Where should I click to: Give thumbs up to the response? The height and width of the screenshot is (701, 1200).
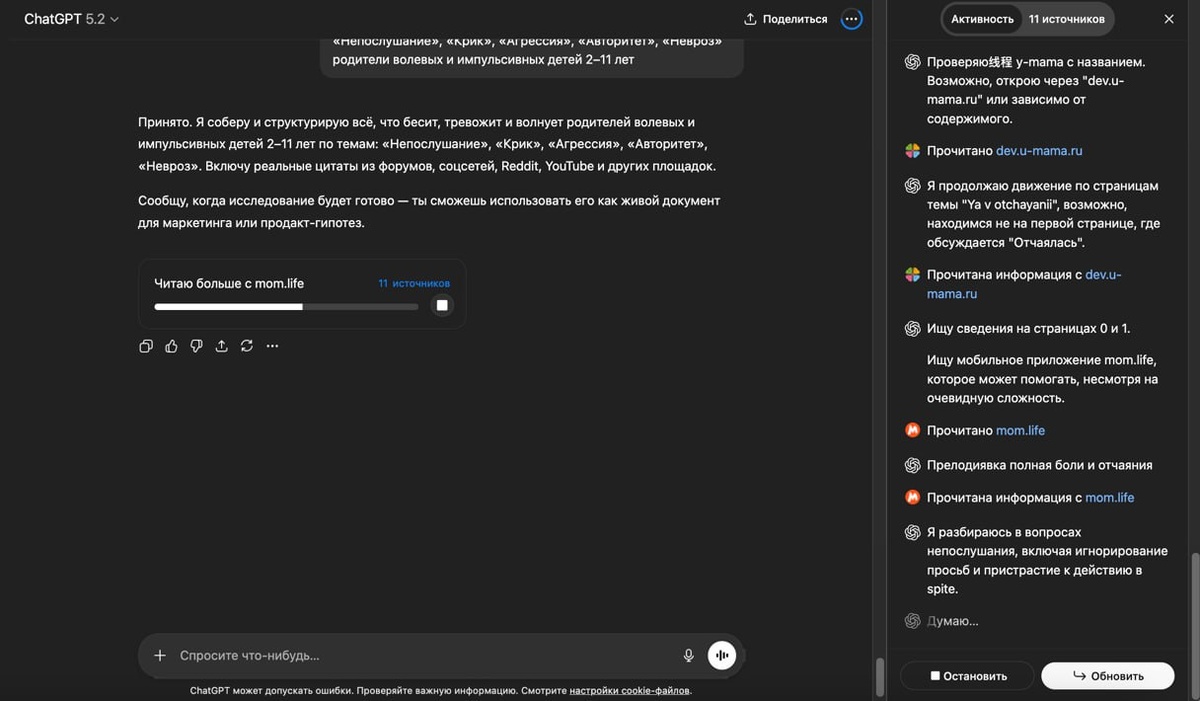(171, 346)
